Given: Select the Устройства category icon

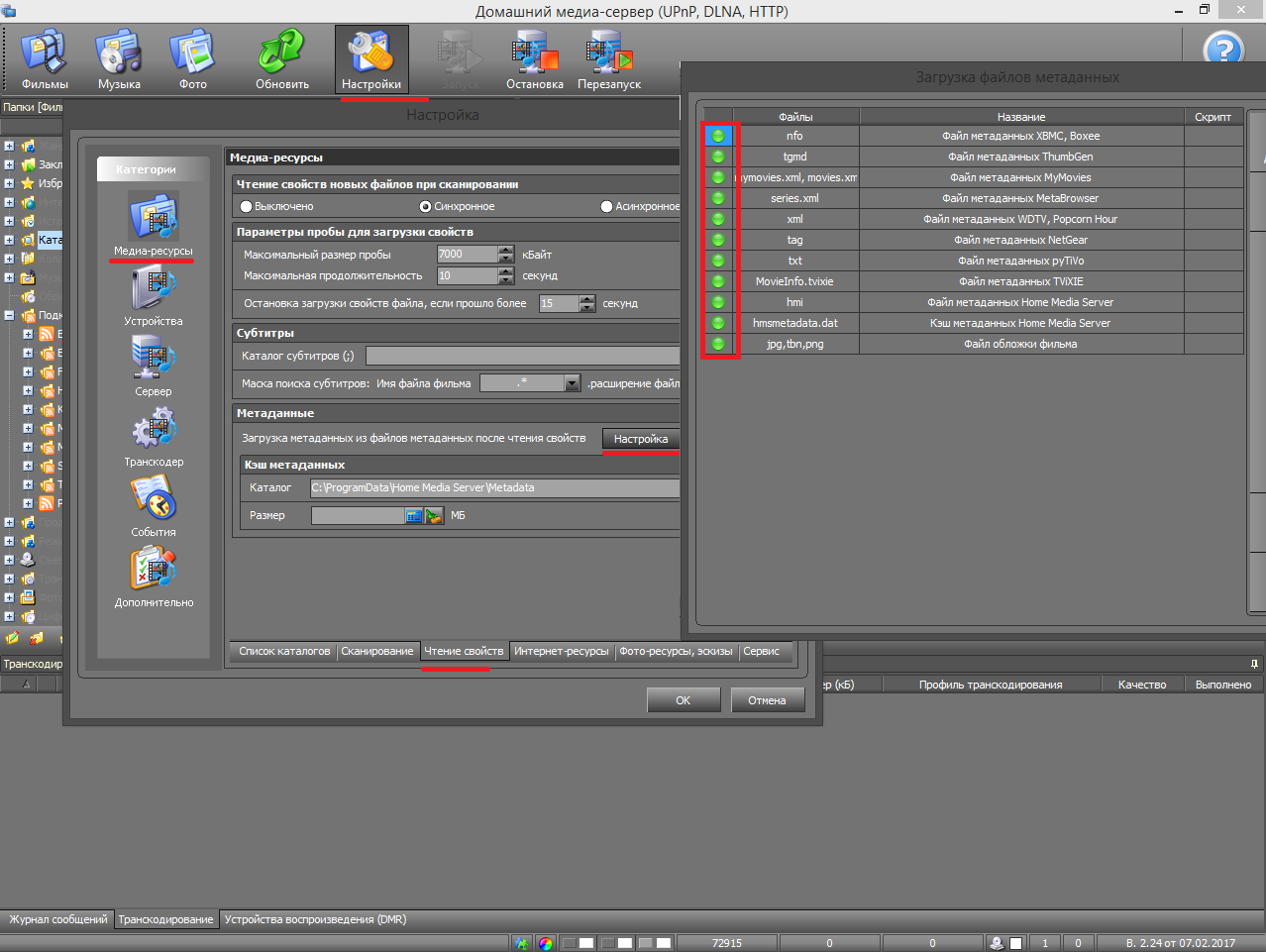Looking at the screenshot, I should tap(154, 293).
